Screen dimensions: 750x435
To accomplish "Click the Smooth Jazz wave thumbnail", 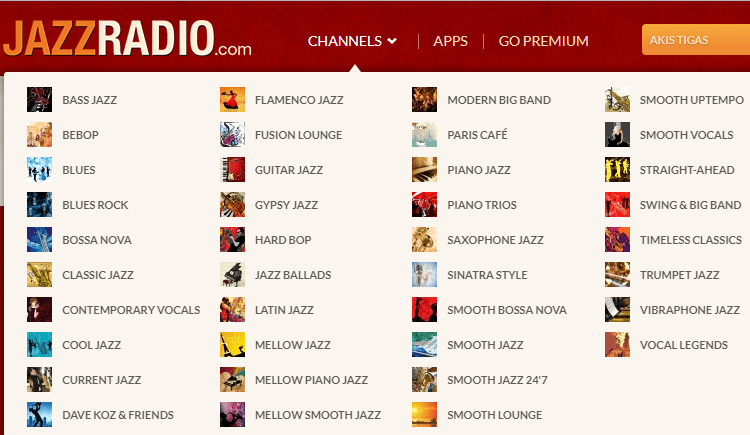I will tap(424, 345).
